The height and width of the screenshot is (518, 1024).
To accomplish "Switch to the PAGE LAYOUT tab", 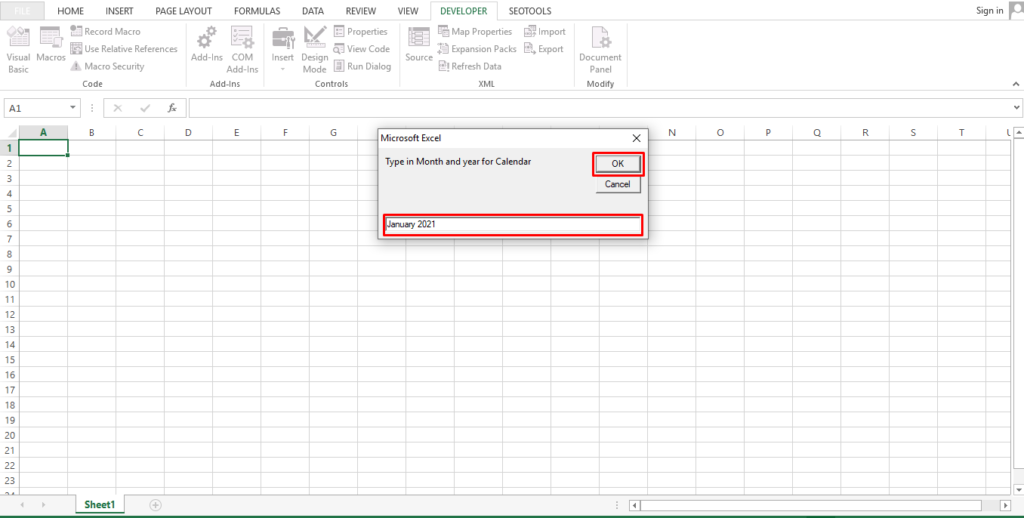I will tap(184, 11).
